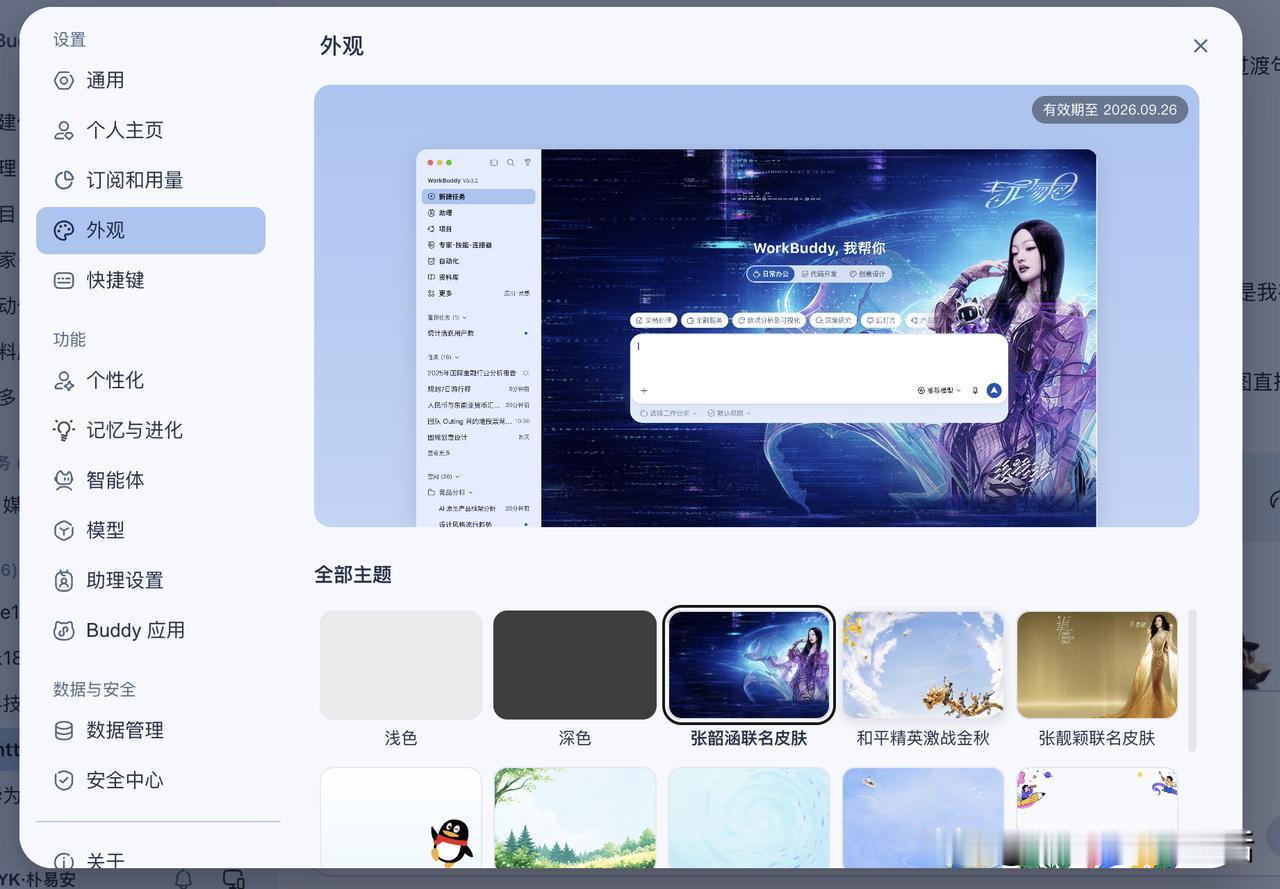Click the bell icon in the background window

pos(183,879)
